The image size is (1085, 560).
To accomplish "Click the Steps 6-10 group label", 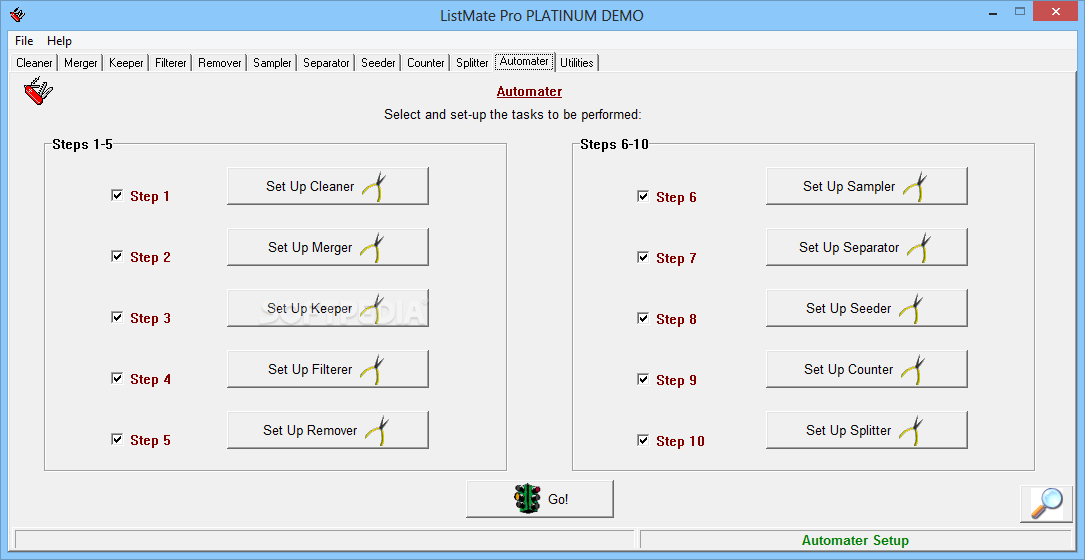I will [614, 145].
